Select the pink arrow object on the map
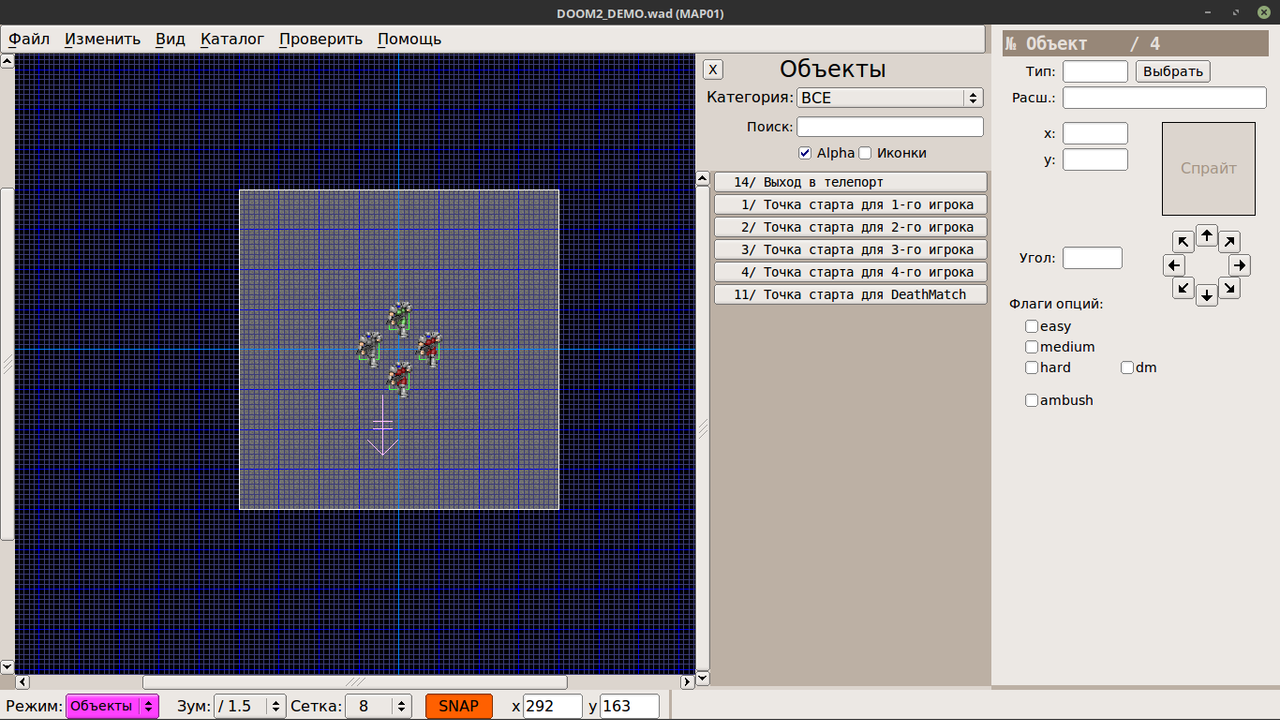This screenshot has height=720, width=1280. click(383, 425)
